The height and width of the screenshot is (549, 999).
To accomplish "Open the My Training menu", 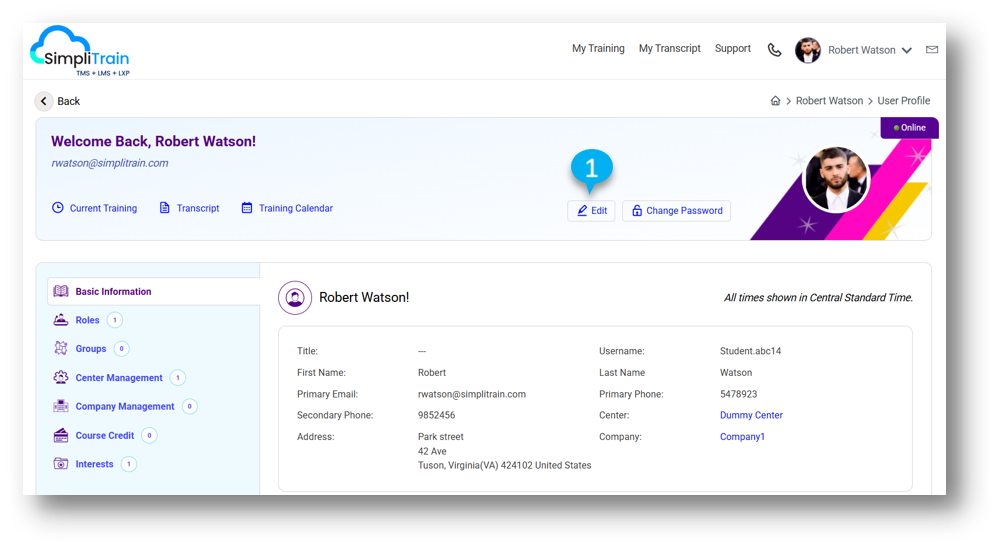I will (598, 49).
